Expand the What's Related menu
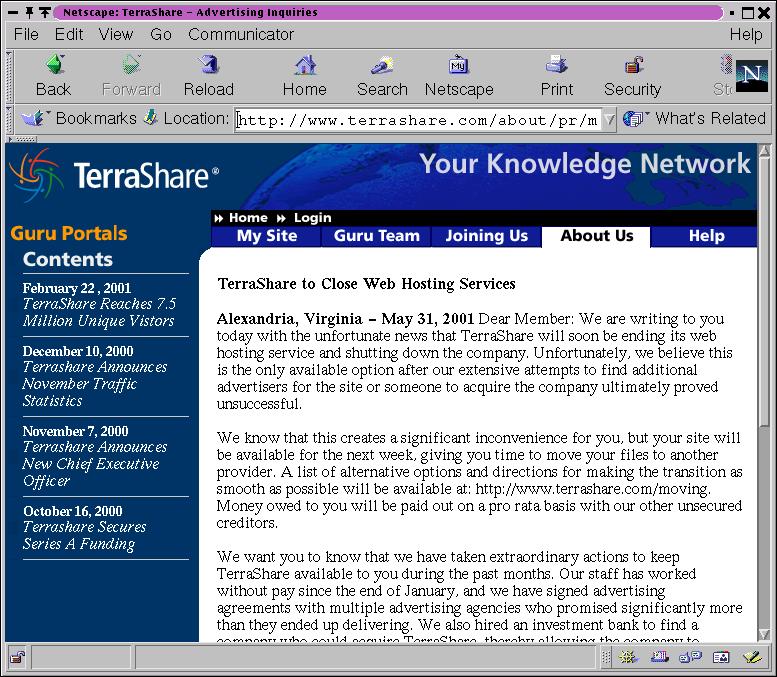This screenshot has width=777, height=677. [696, 119]
